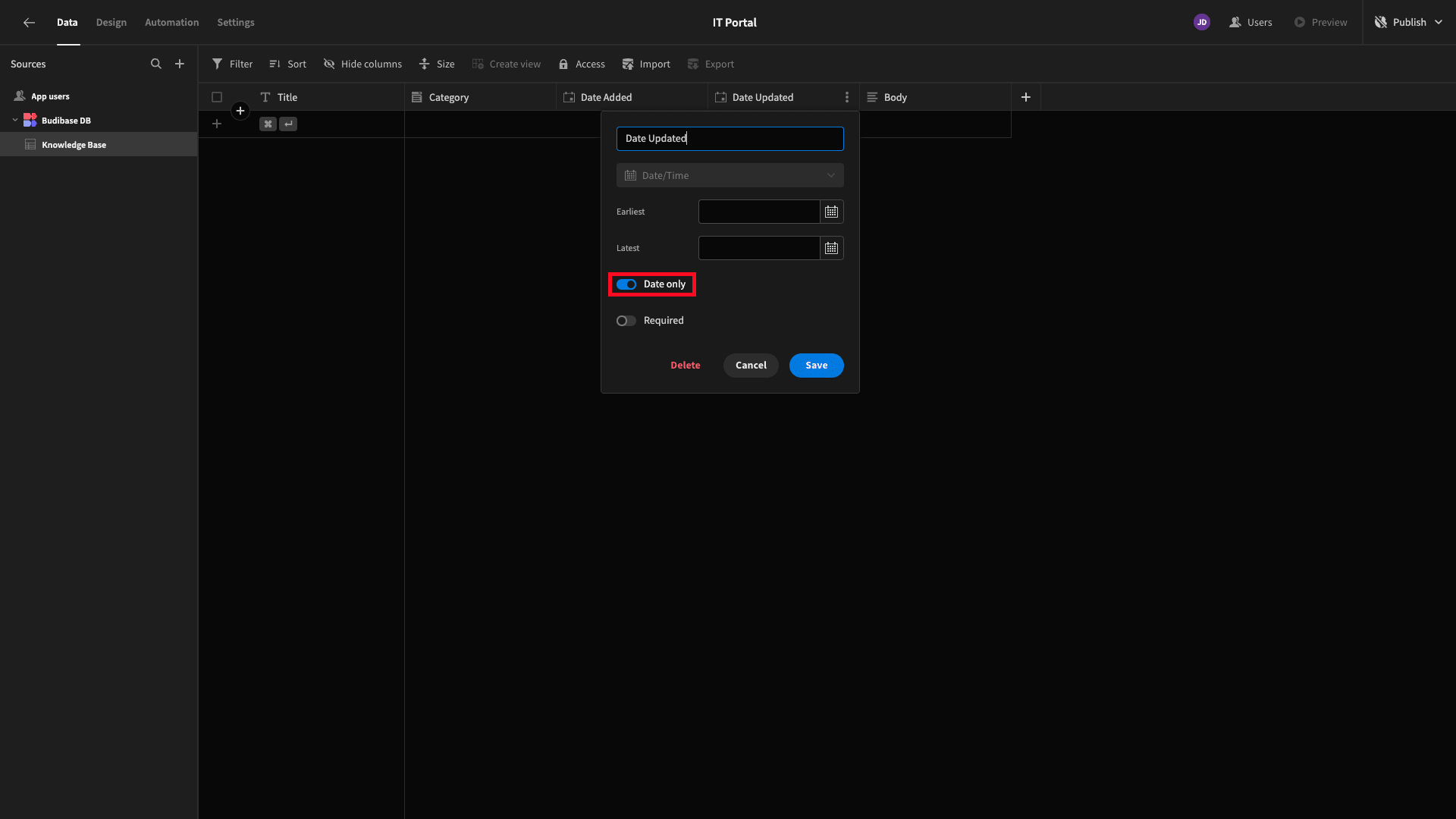The width and height of the screenshot is (1456, 819).
Task: Click the circular add row button
Action: (x=240, y=111)
